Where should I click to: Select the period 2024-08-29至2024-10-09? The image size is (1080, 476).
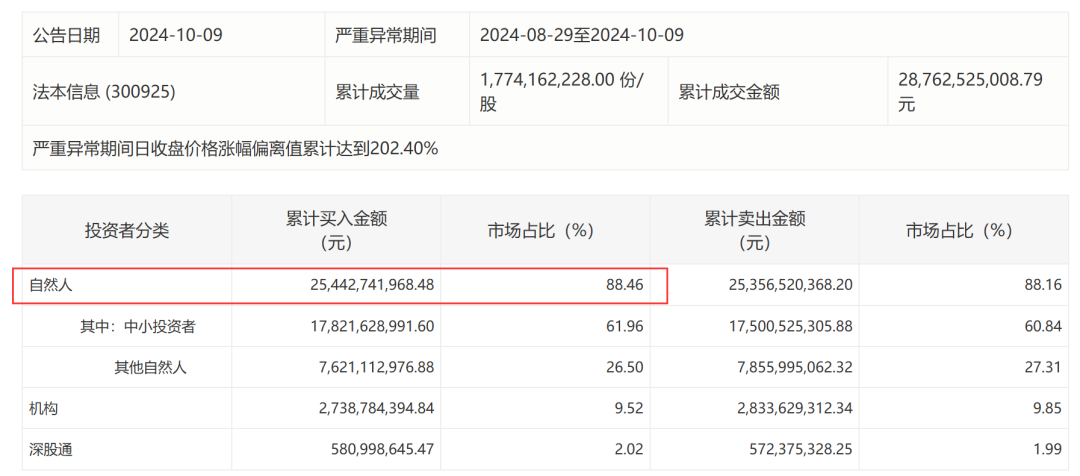[x=581, y=35]
